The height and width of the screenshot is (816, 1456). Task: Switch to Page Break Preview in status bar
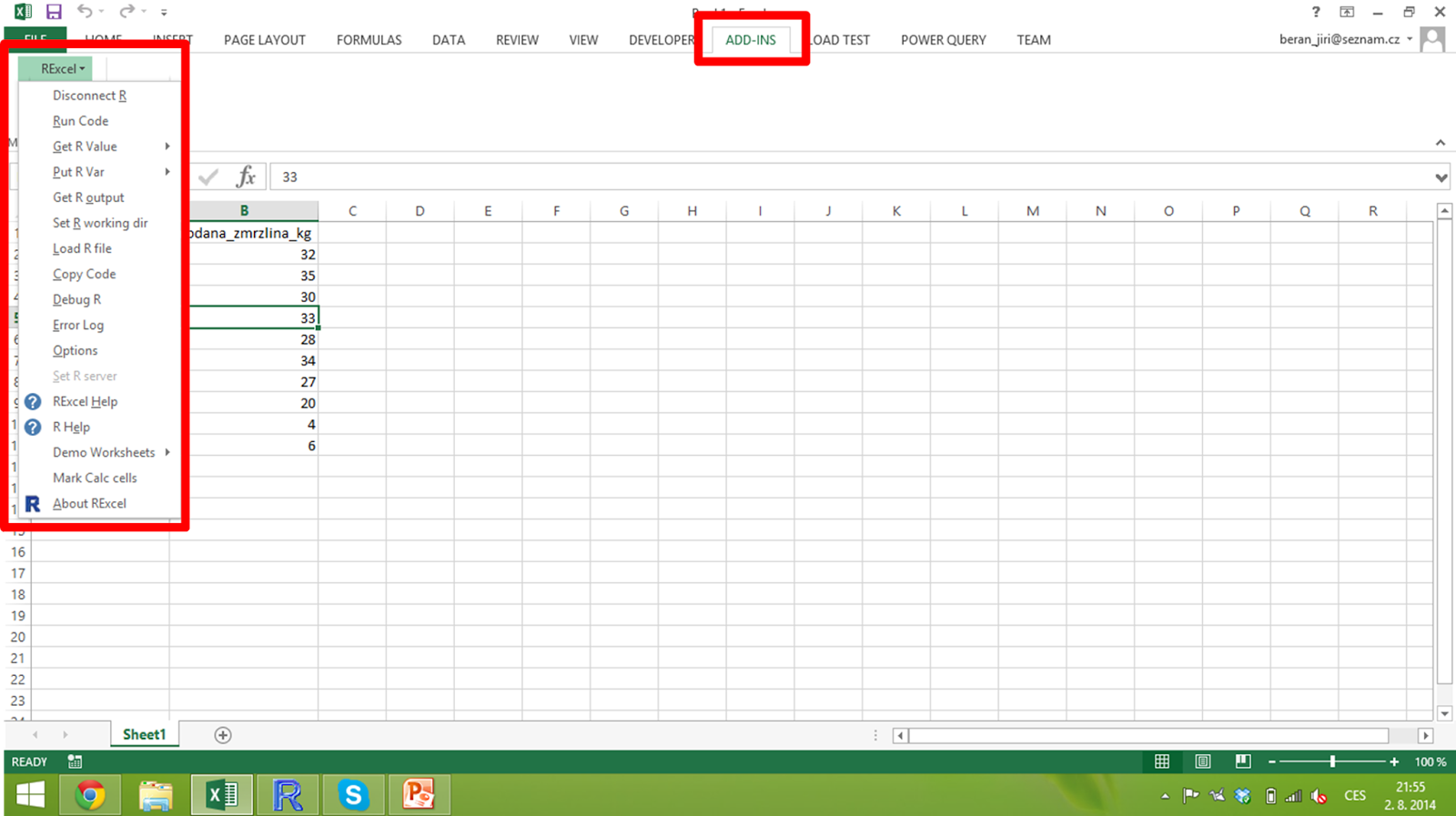coord(1243,761)
